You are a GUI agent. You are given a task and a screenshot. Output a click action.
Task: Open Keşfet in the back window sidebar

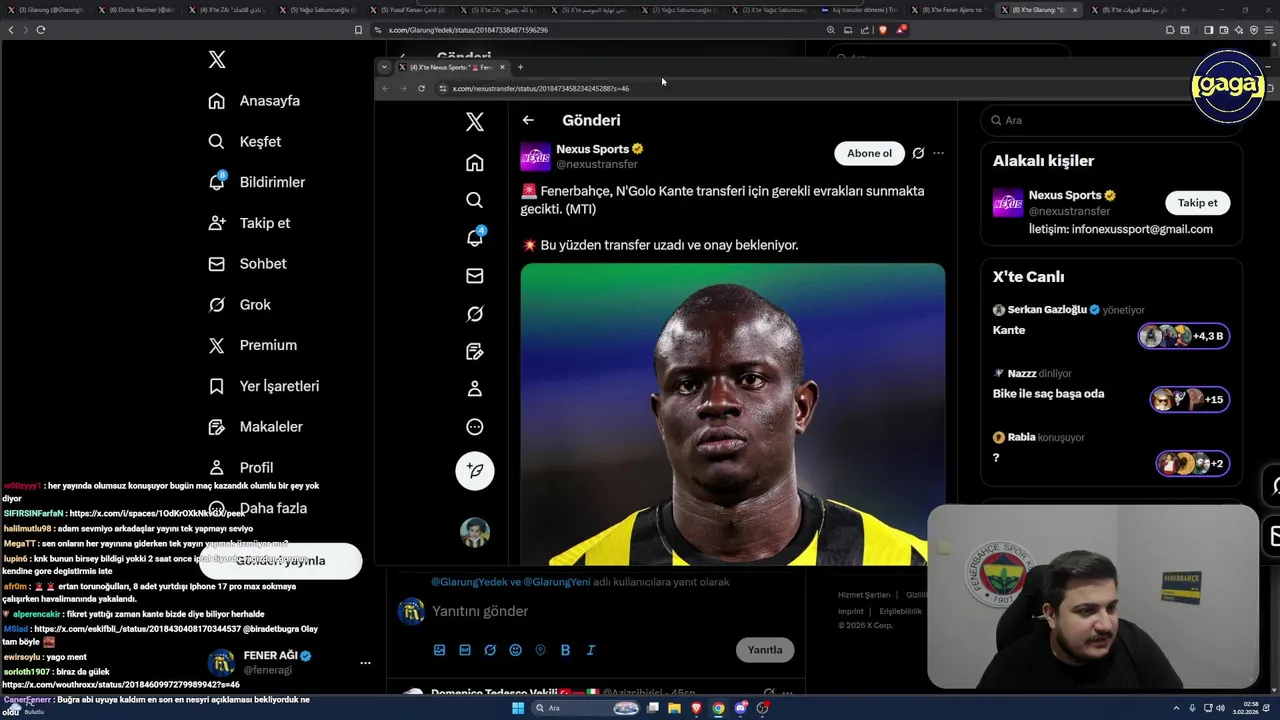[245, 142]
